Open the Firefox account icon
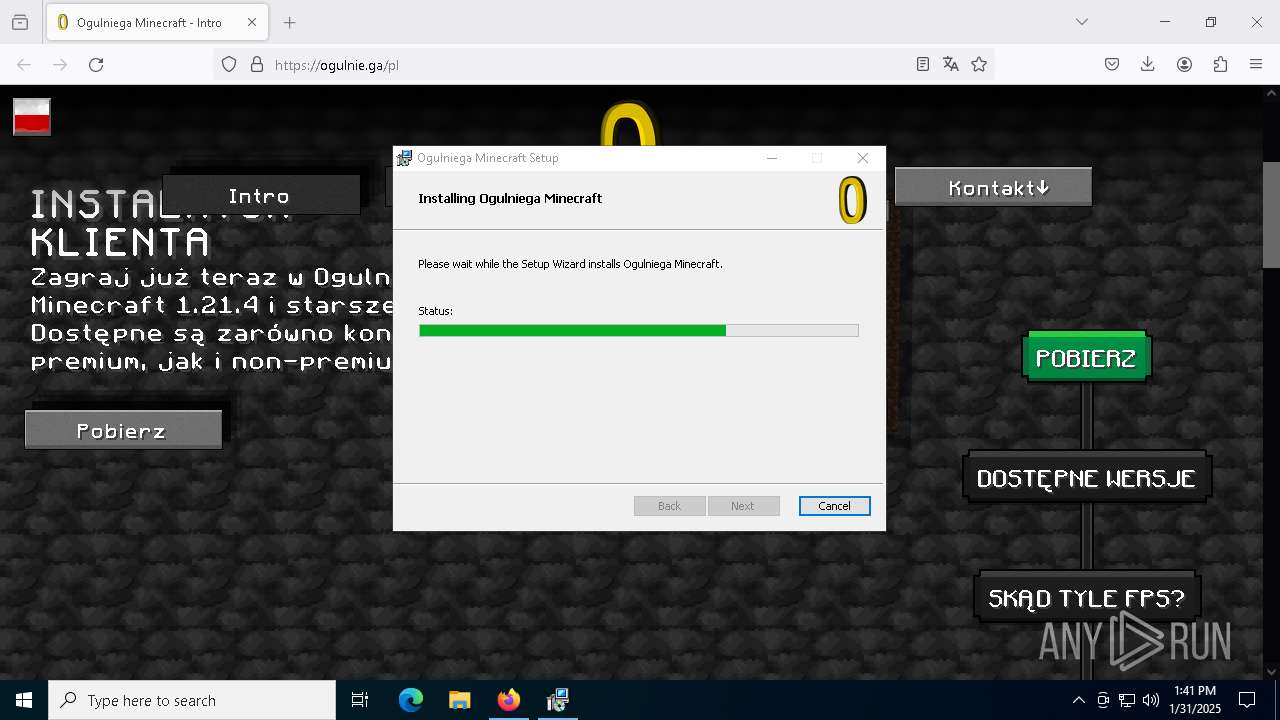This screenshot has width=1280, height=720. point(1184,64)
